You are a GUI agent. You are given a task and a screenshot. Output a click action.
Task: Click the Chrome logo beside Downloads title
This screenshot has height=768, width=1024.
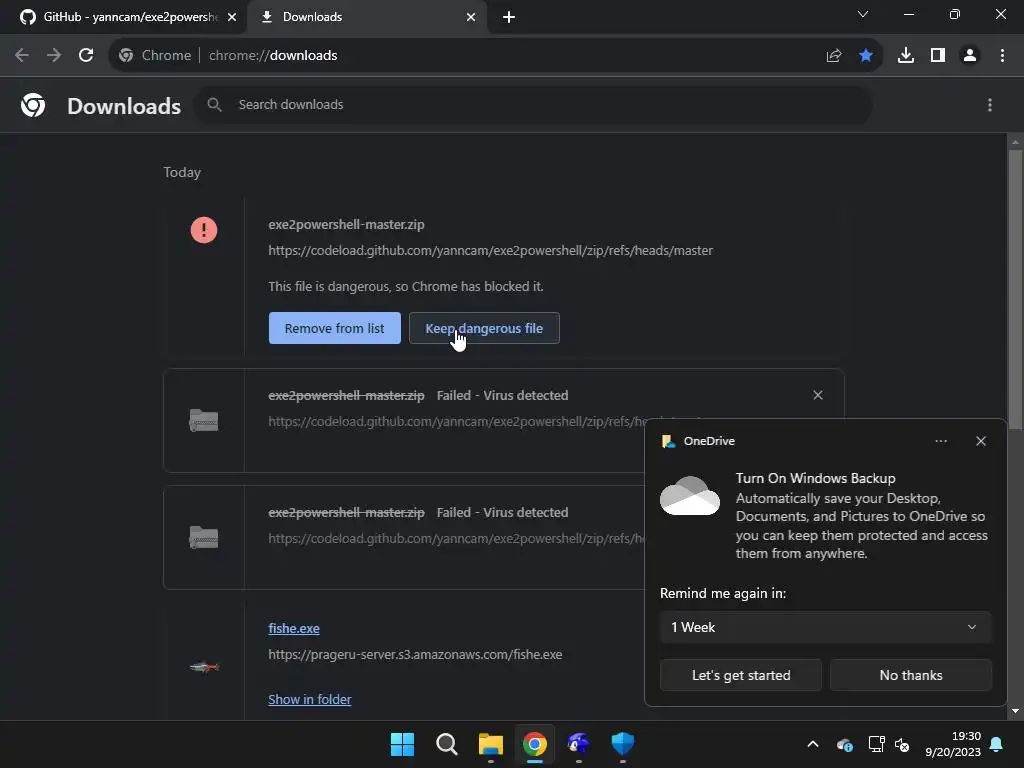click(33, 105)
